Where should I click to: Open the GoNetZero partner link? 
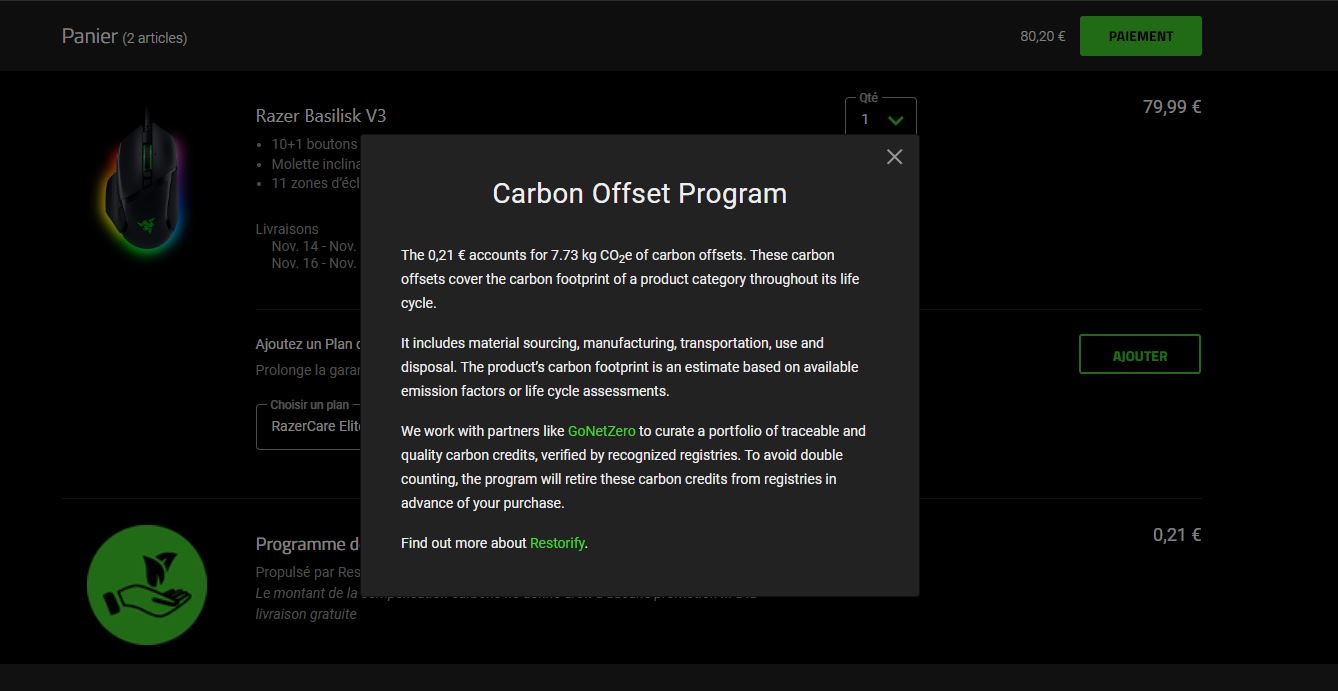pos(601,431)
